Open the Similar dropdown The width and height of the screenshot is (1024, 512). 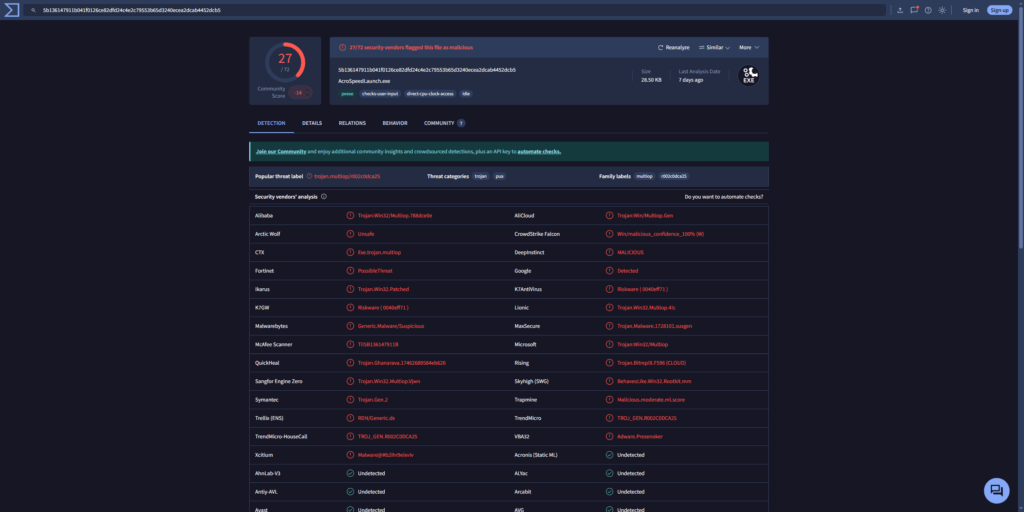pos(714,48)
